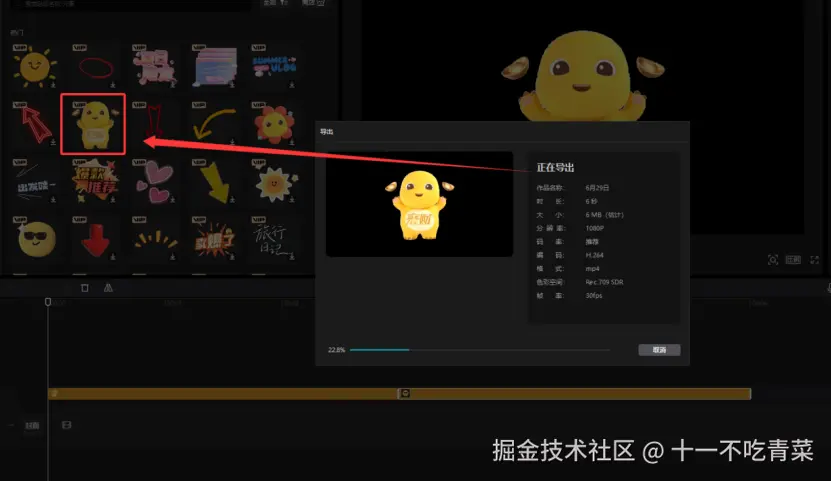Click download icon on the yellow burst lines sticker
Image resolution: width=831 pixels, height=481 pixels.
pos(172,256)
